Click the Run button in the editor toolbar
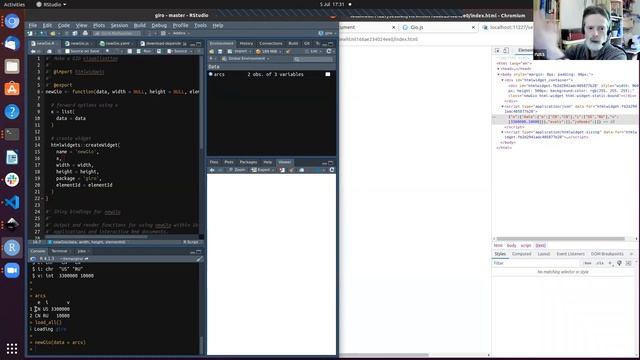This screenshot has width=640, height=360. click(x=145, y=51)
